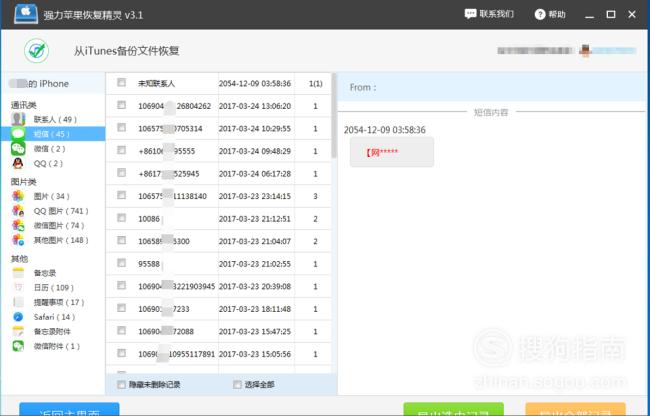Open the 备忘录附件 icon

pyautogui.click(x=18, y=331)
